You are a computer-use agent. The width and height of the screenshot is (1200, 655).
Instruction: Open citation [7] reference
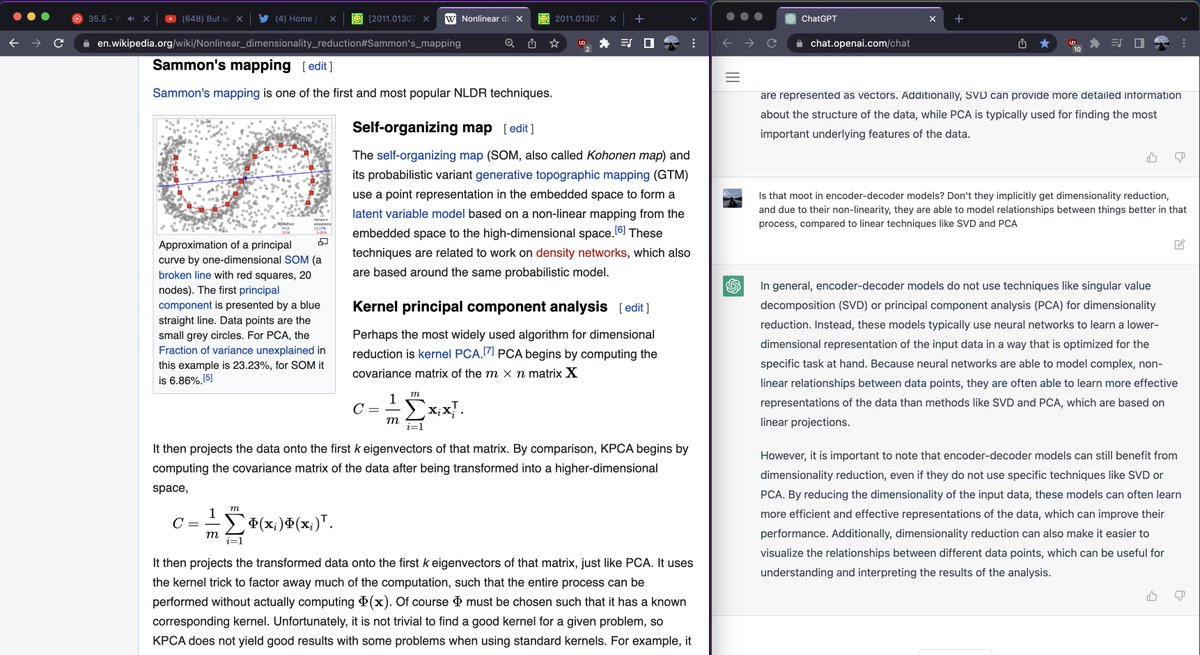(x=489, y=351)
